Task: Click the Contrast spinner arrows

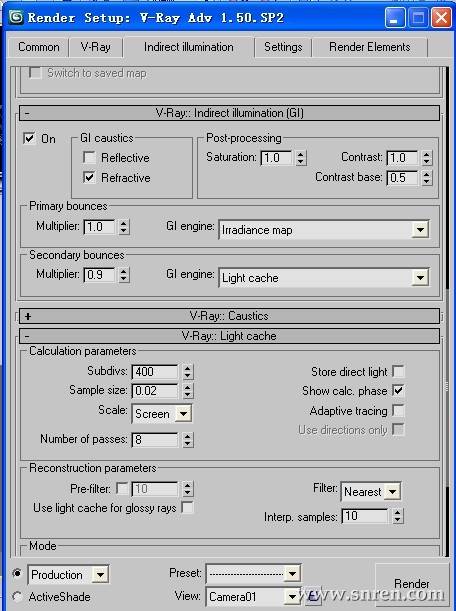Action: pyautogui.click(x=427, y=158)
